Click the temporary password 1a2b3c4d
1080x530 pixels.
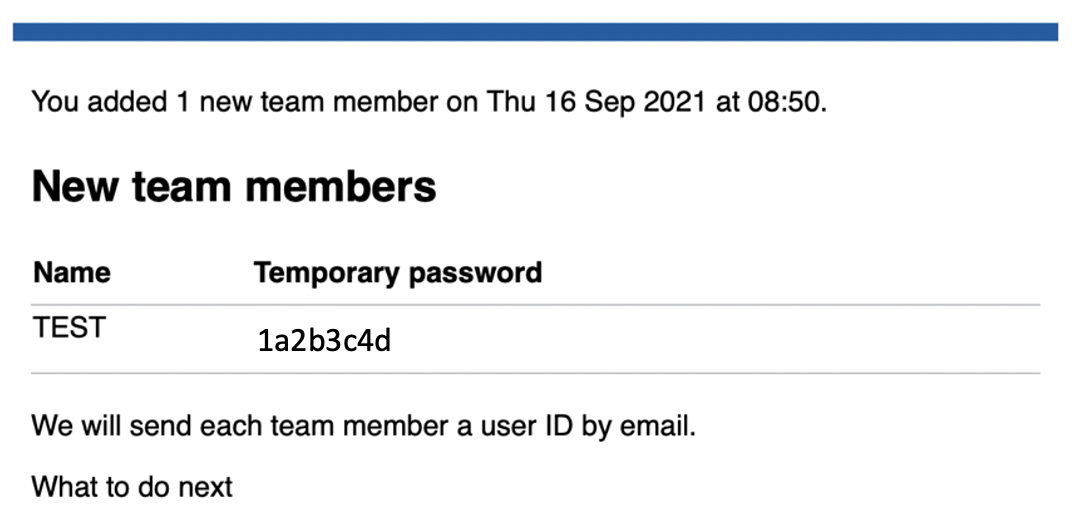[324, 341]
